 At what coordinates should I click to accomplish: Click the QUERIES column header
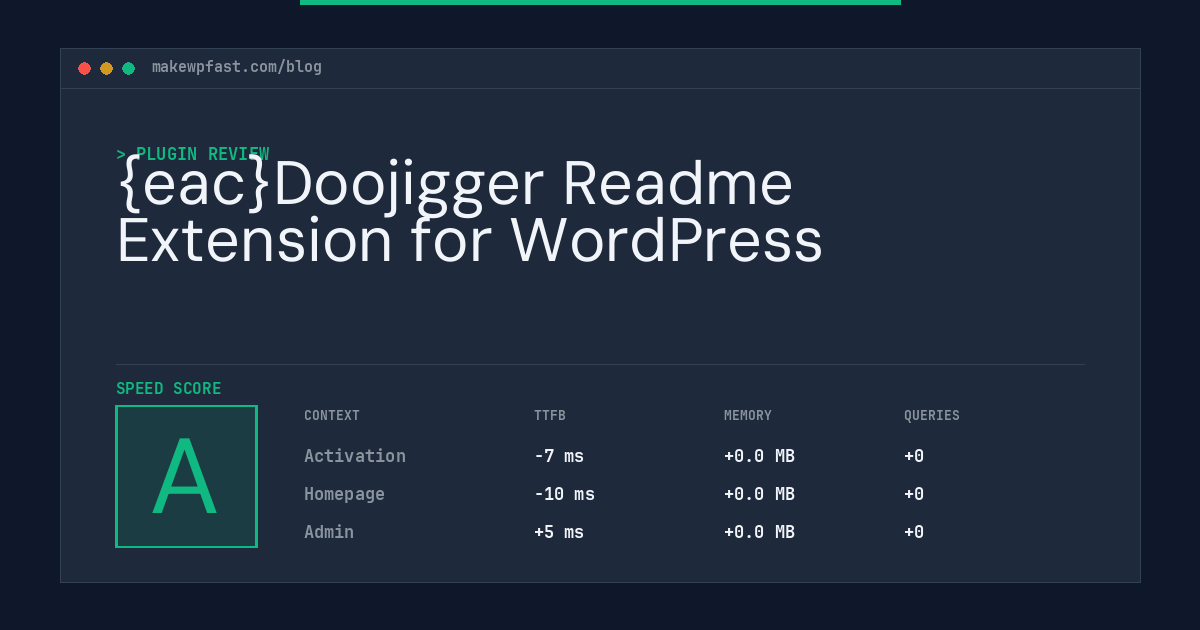[932, 416]
